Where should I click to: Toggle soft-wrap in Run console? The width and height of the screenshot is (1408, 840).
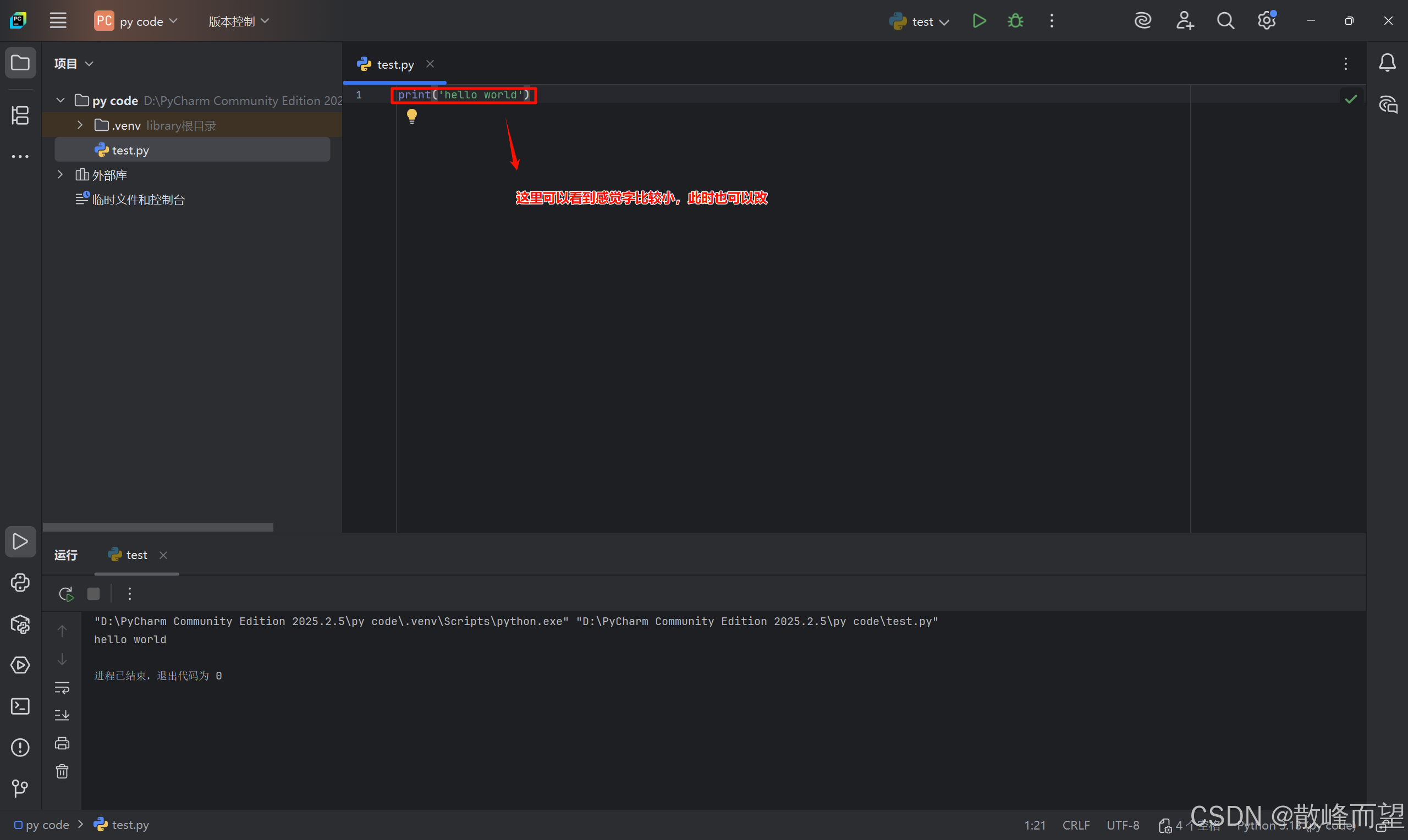coord(62,688)
